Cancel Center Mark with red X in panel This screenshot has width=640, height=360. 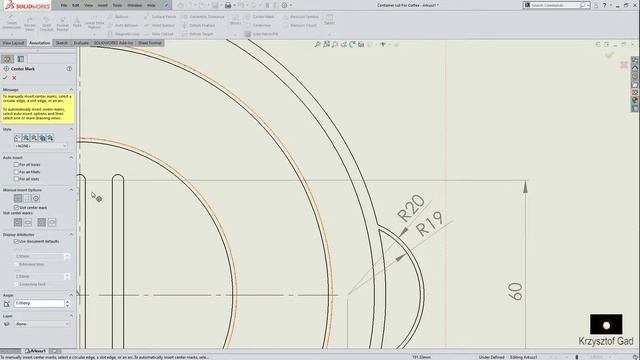(14, 78)
